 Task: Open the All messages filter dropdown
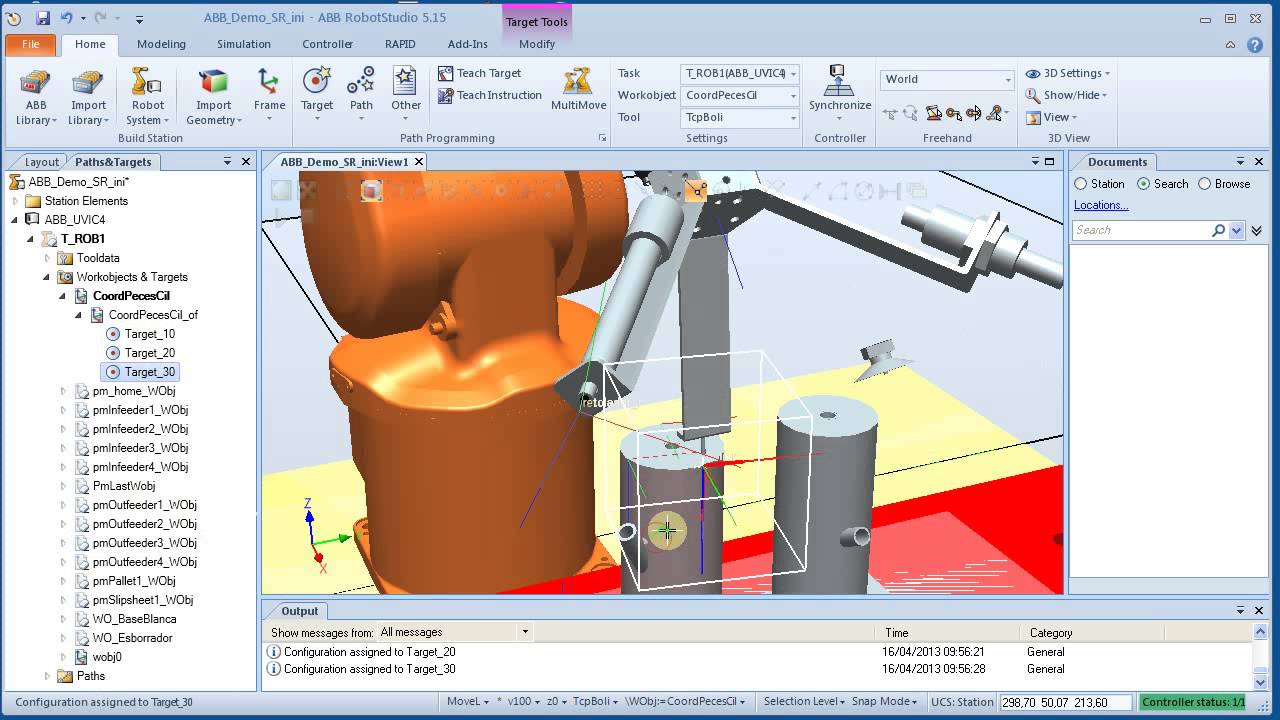coord(454,632)
